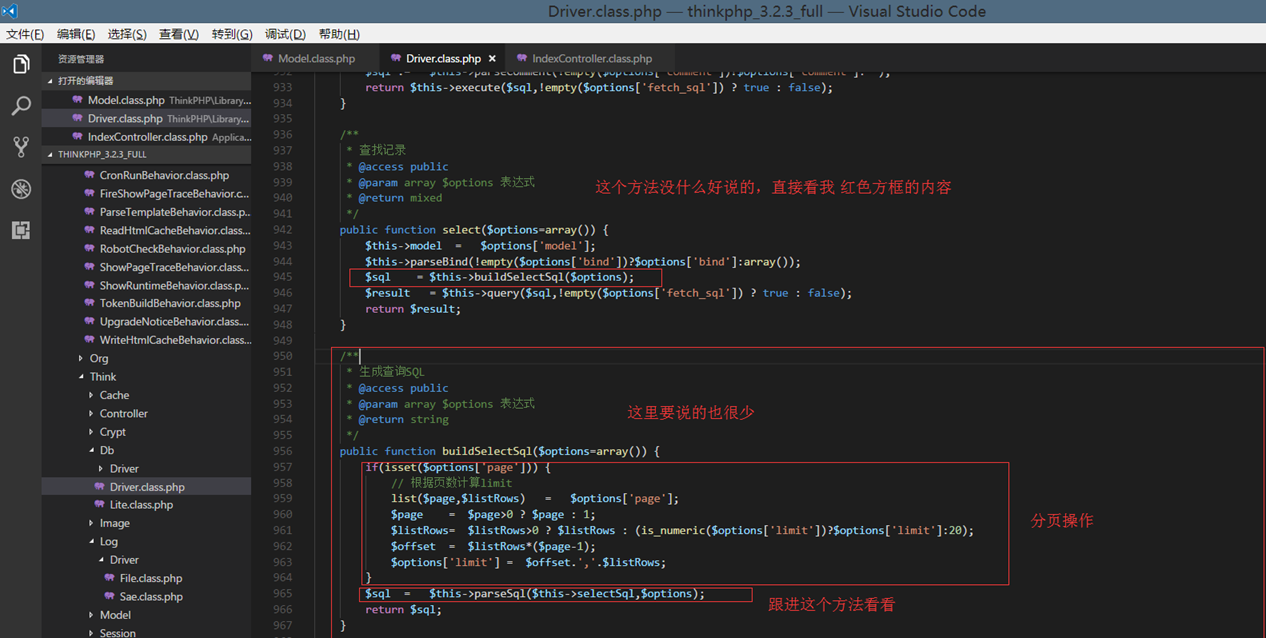1266x638 pixels.
Task: Open ParseTemplateBehavior.class.php file
Action: (174, 212)
